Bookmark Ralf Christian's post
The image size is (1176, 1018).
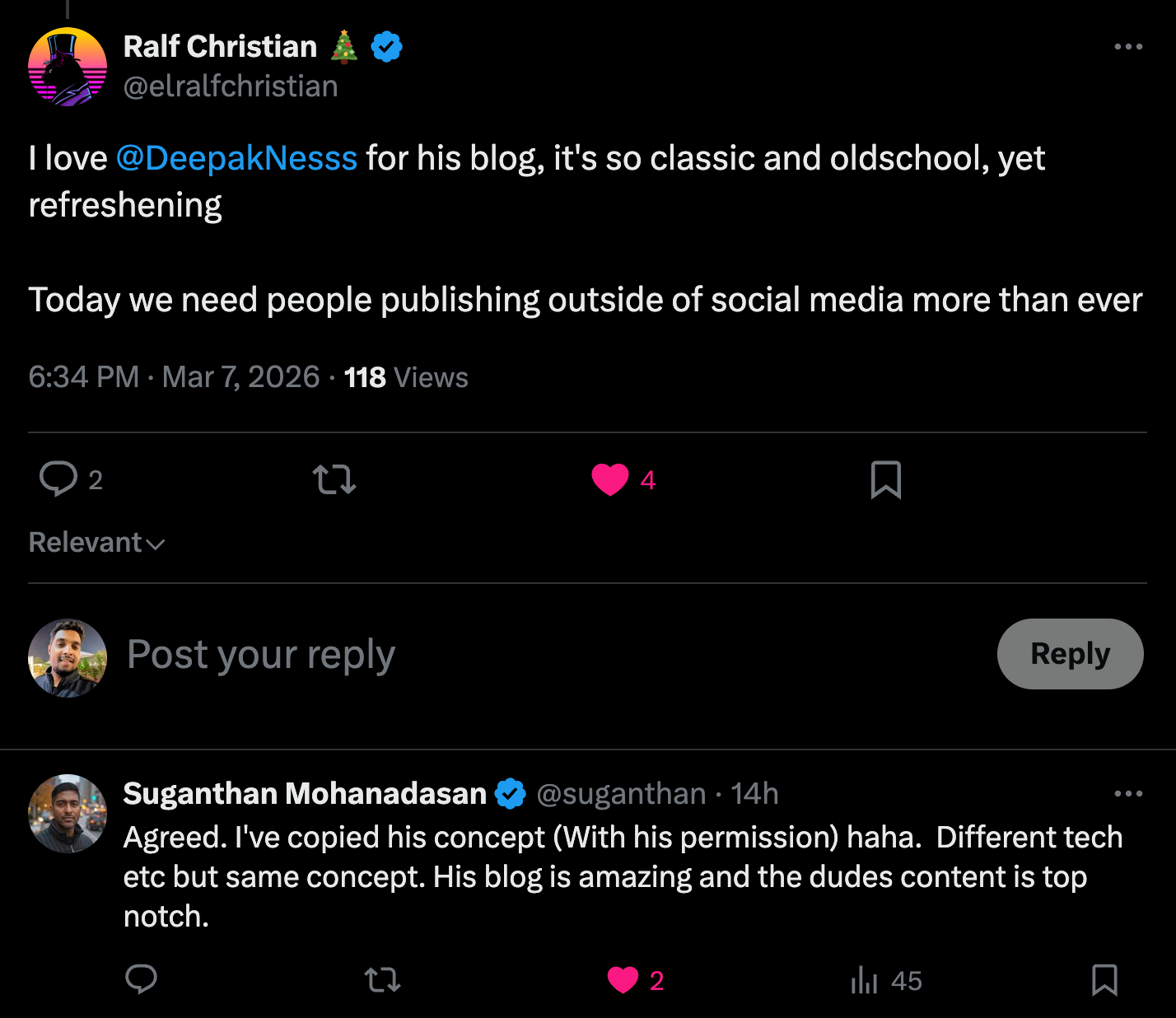(886, 479)
